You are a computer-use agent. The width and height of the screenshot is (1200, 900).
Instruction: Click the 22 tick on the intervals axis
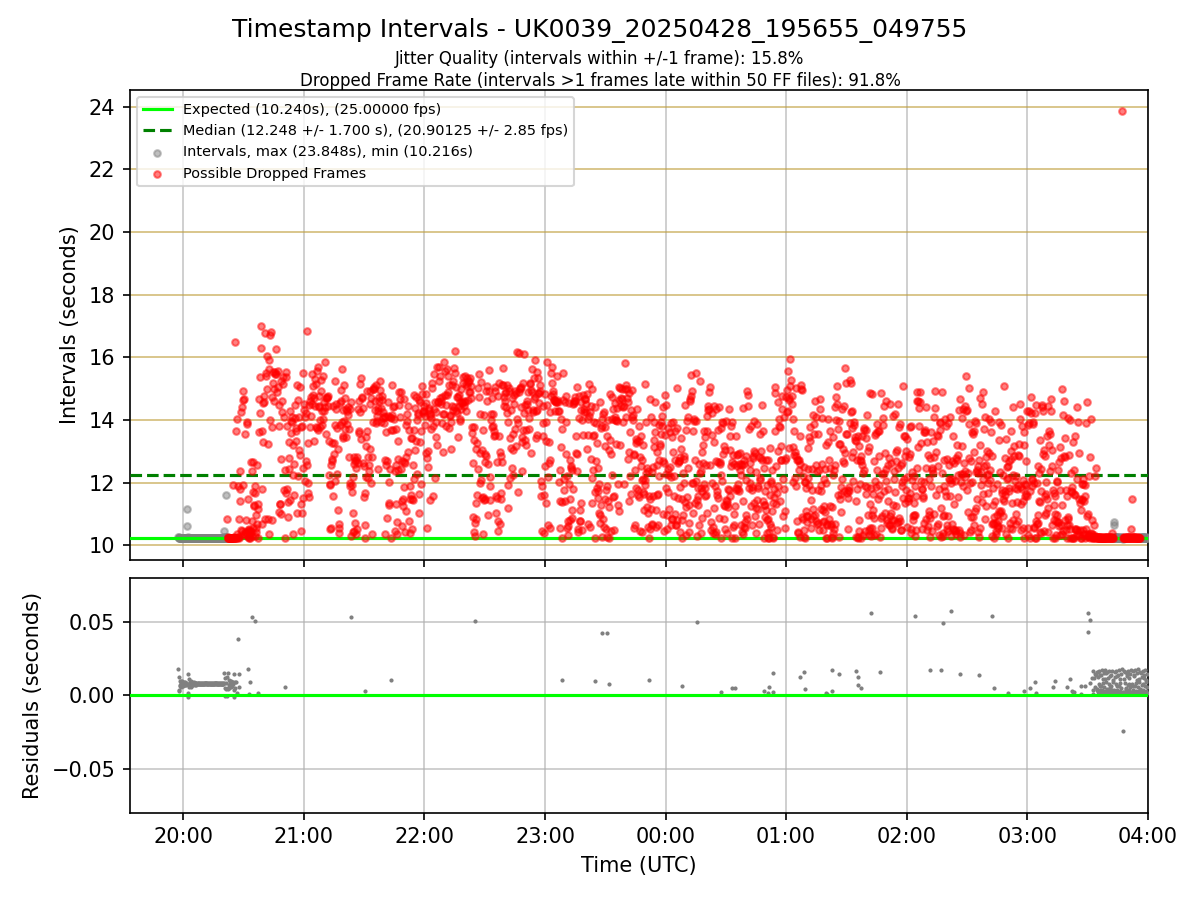103,170
